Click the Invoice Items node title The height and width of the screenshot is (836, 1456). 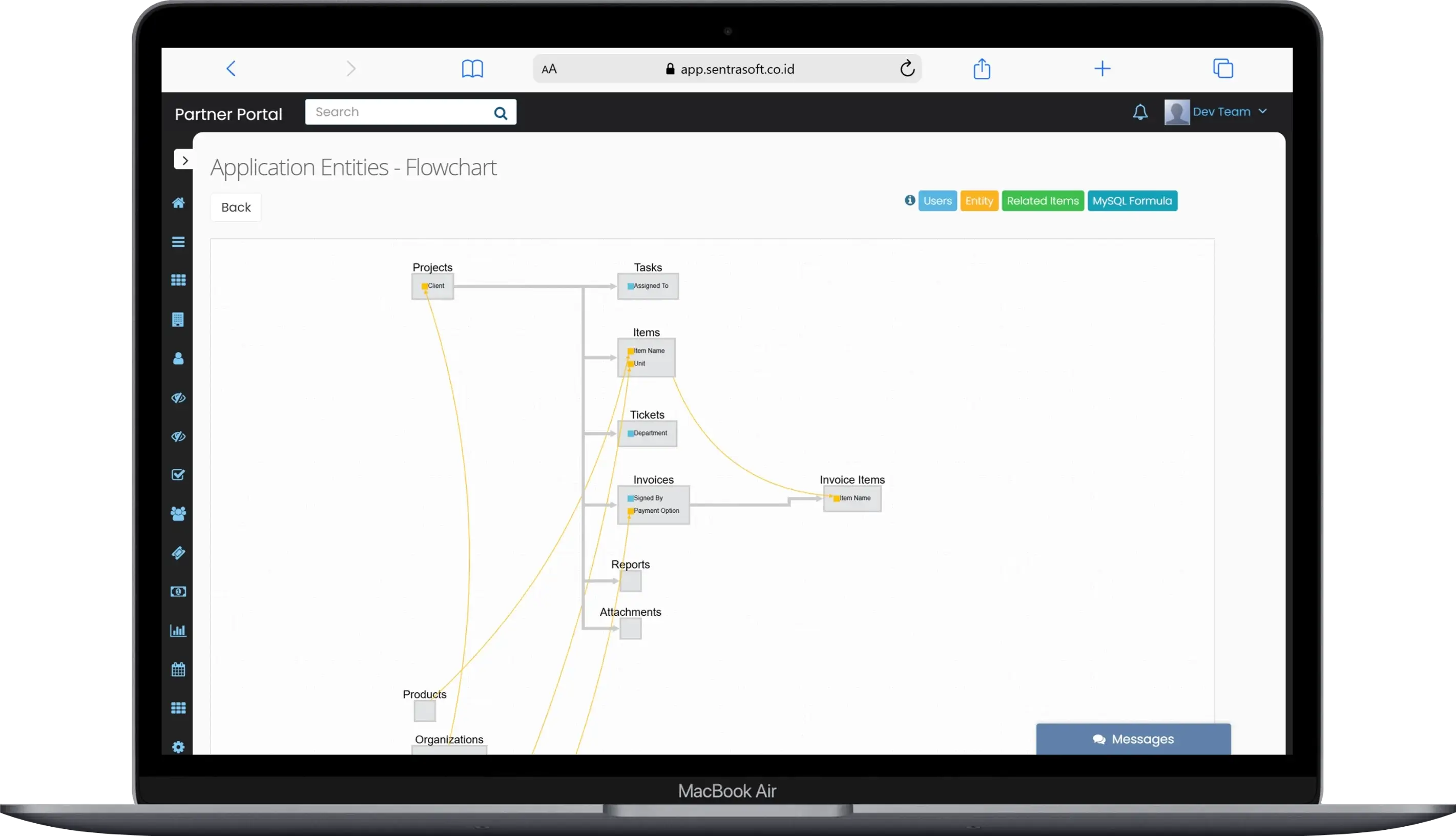[x=852, y=480]
